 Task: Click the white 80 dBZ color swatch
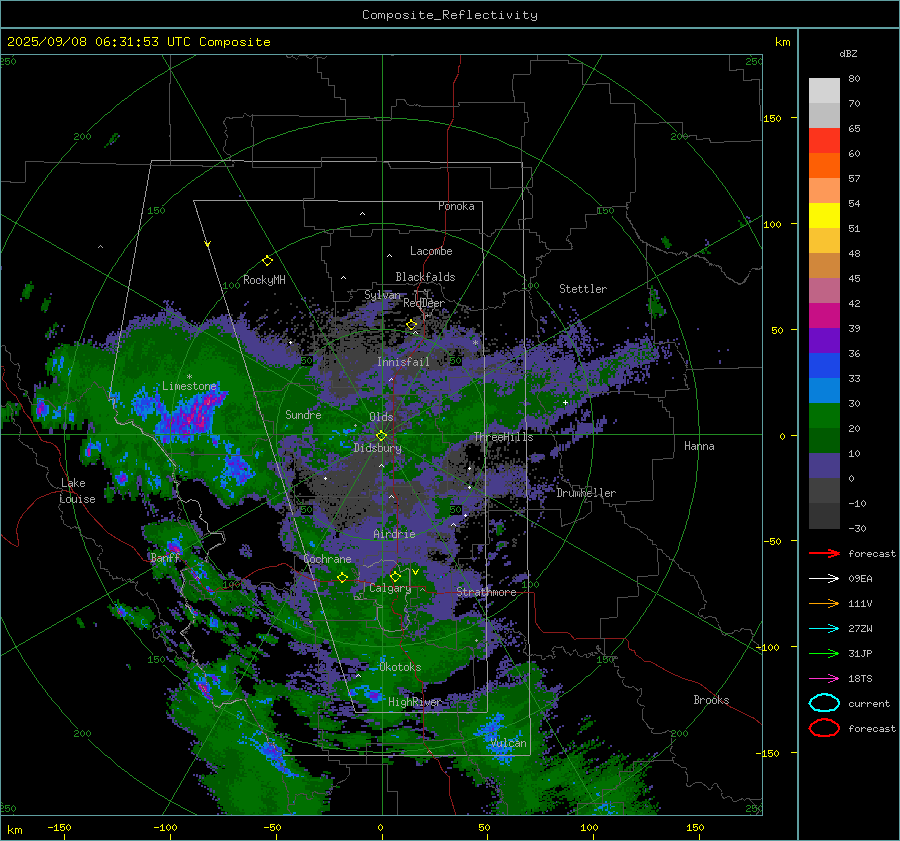click(x=824, y=91)
